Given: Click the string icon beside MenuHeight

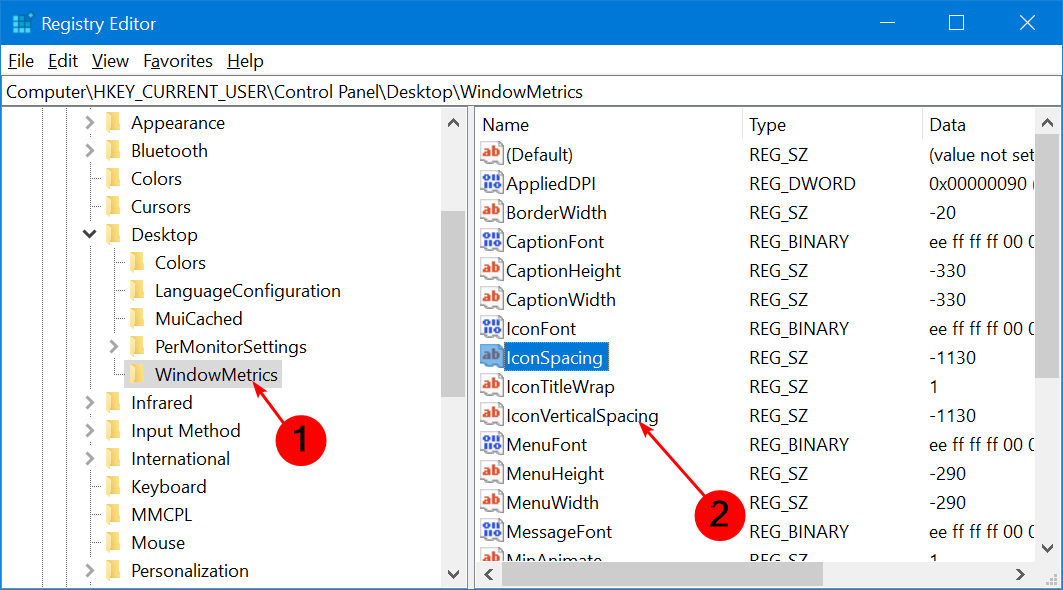Looking at the screenshot, I should tap(492, 473).
